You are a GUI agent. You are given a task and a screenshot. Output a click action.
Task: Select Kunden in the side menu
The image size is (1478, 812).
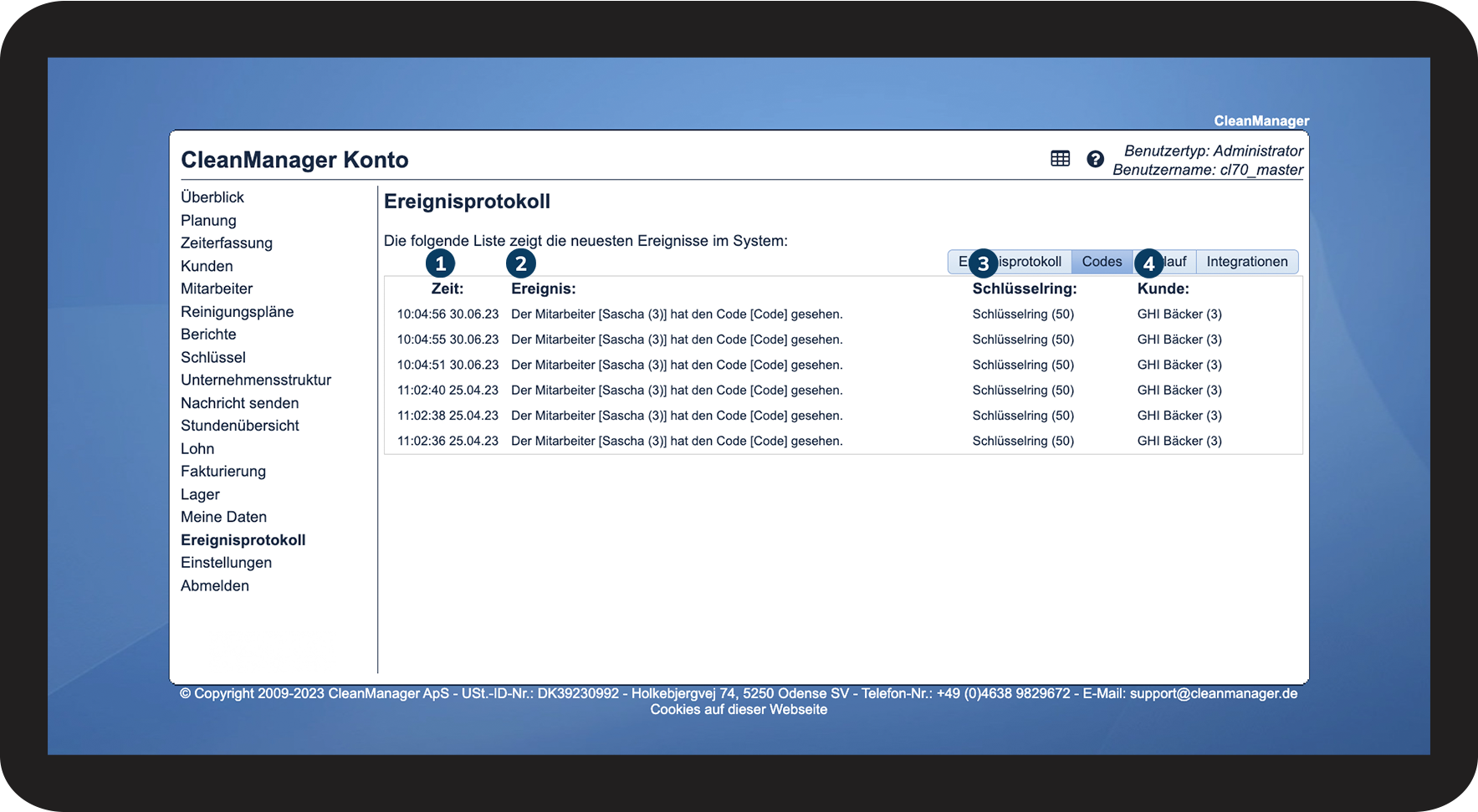(207, 266)
